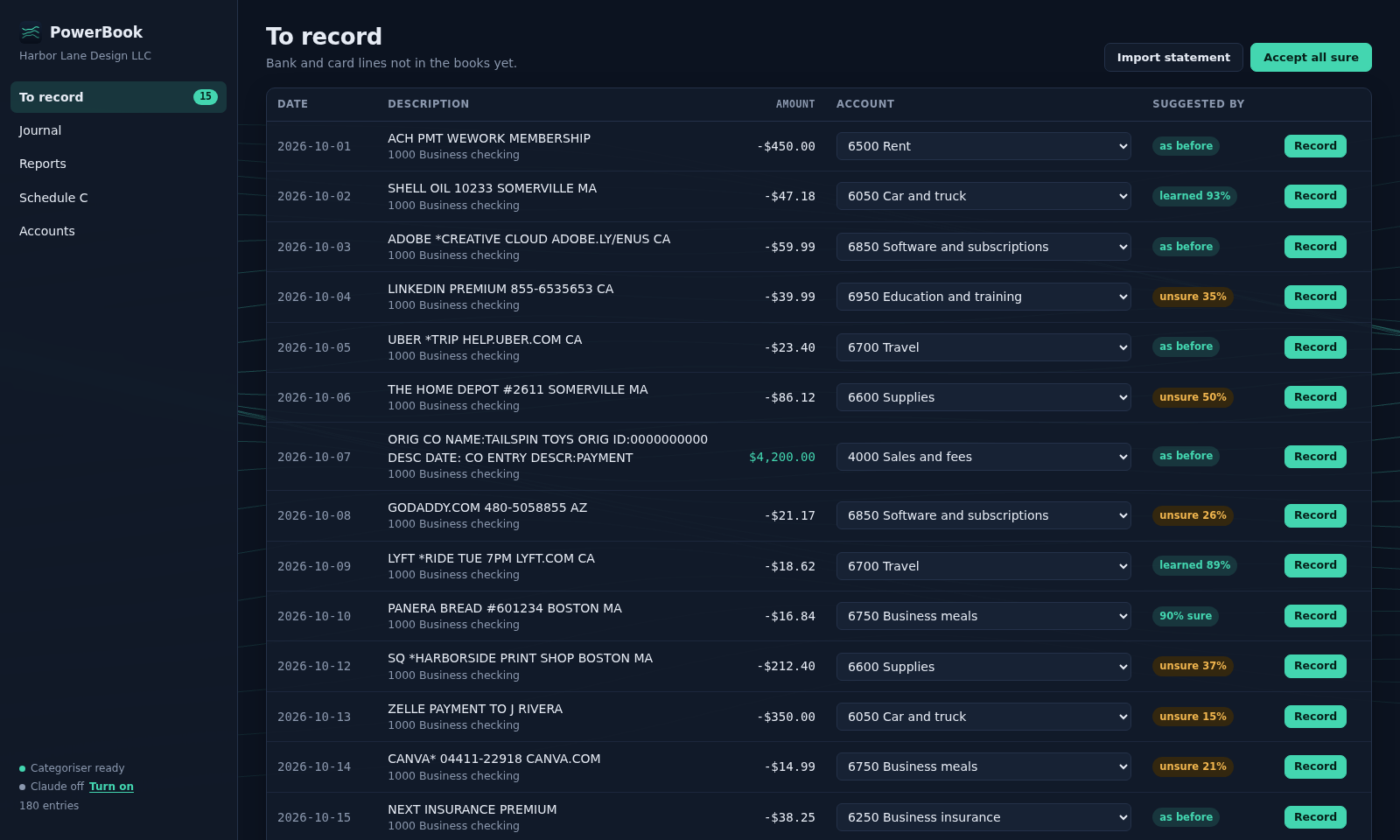Open the To record sidebar item
The image size is (1400, 840).
pos(118,97)
